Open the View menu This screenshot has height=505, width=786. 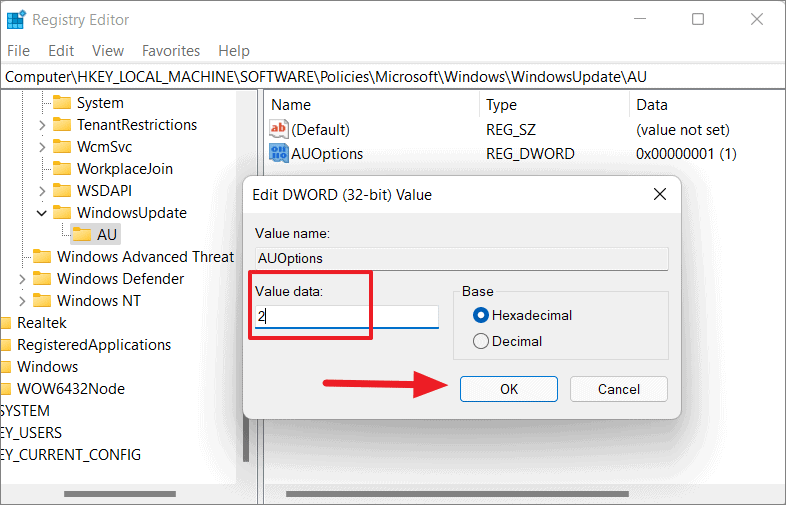point(108,51)
